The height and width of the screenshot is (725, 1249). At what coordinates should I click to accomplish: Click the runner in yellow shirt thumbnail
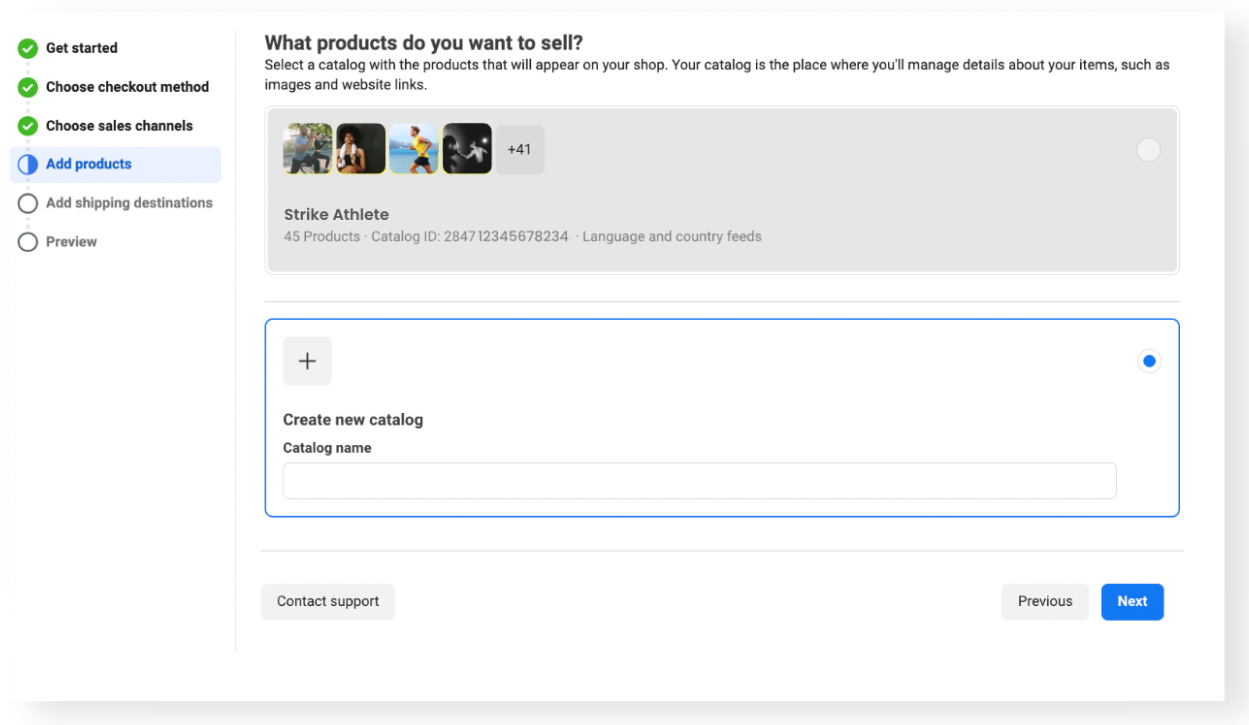click(x=414, y=149)
